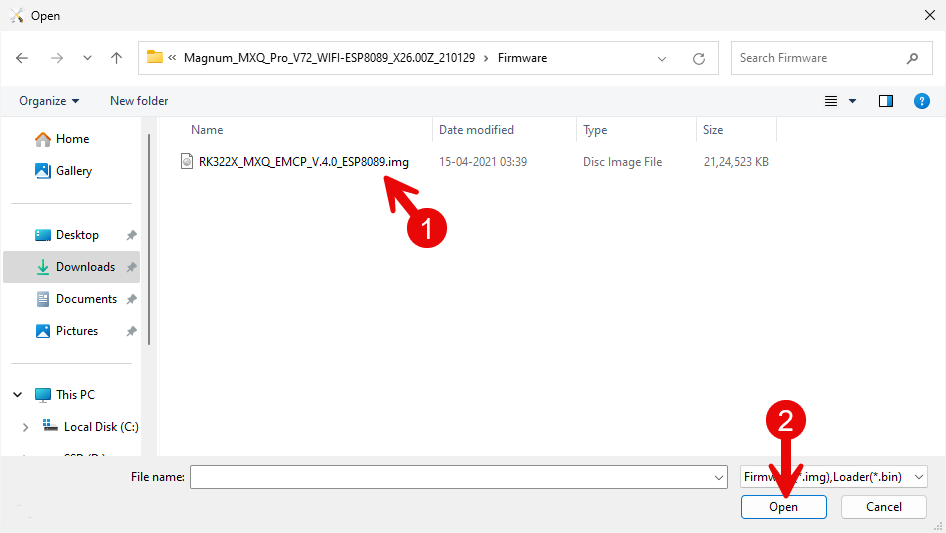Click the Disc Image File type cell
The width and height of the screenshot is (946, 533).
pos(622,162)
